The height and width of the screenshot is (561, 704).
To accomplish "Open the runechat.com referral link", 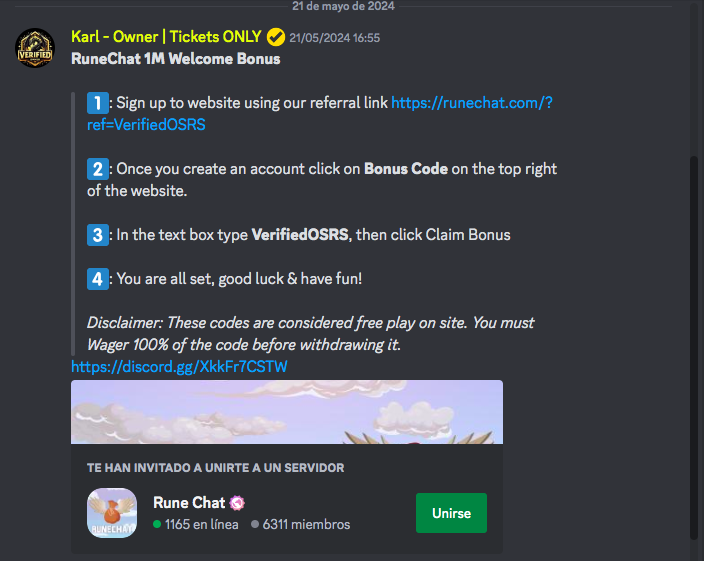I will coord(320,114).
